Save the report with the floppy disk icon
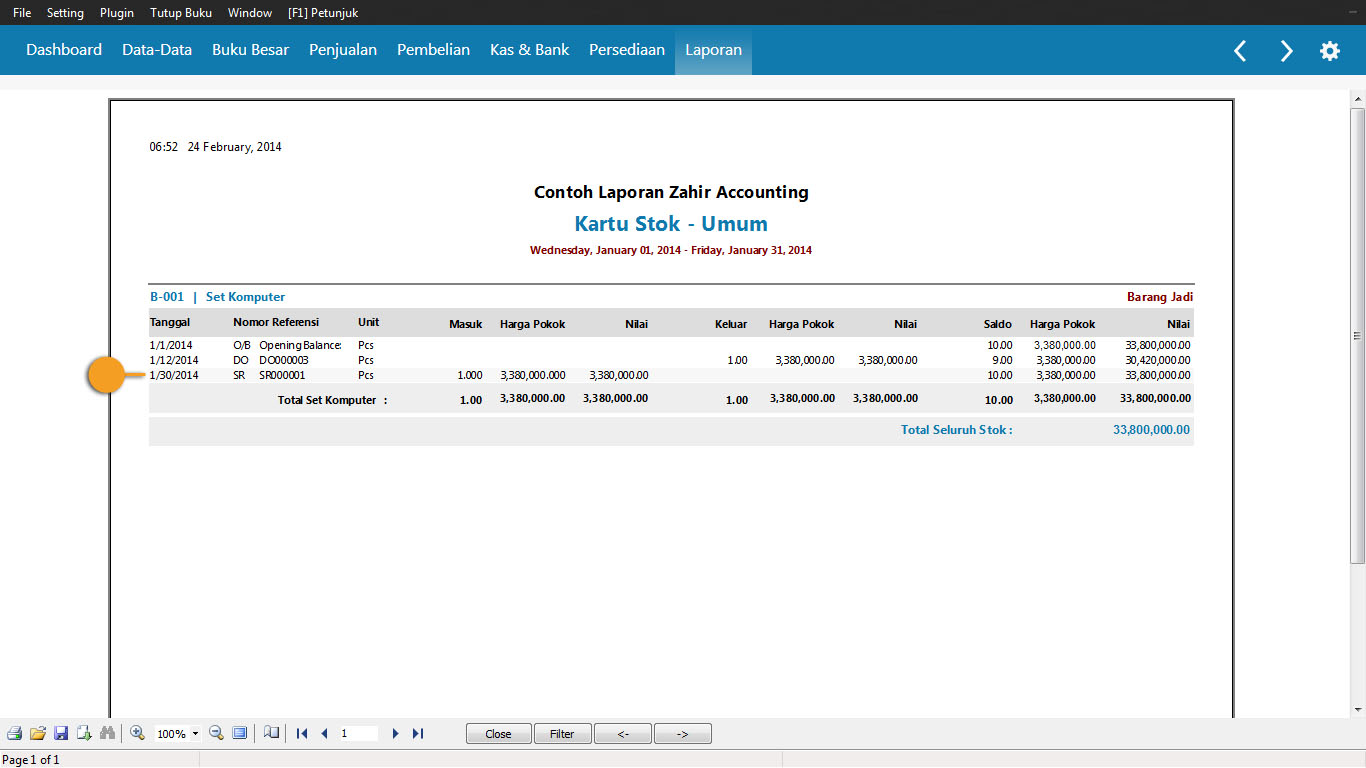Image resolution: width=1366 pixels, height=768 pixels. (x=61, y=733)
